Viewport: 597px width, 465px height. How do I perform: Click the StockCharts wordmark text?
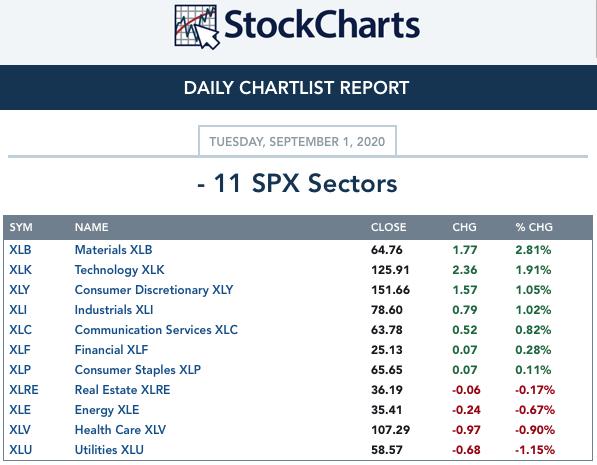[322, 24]
